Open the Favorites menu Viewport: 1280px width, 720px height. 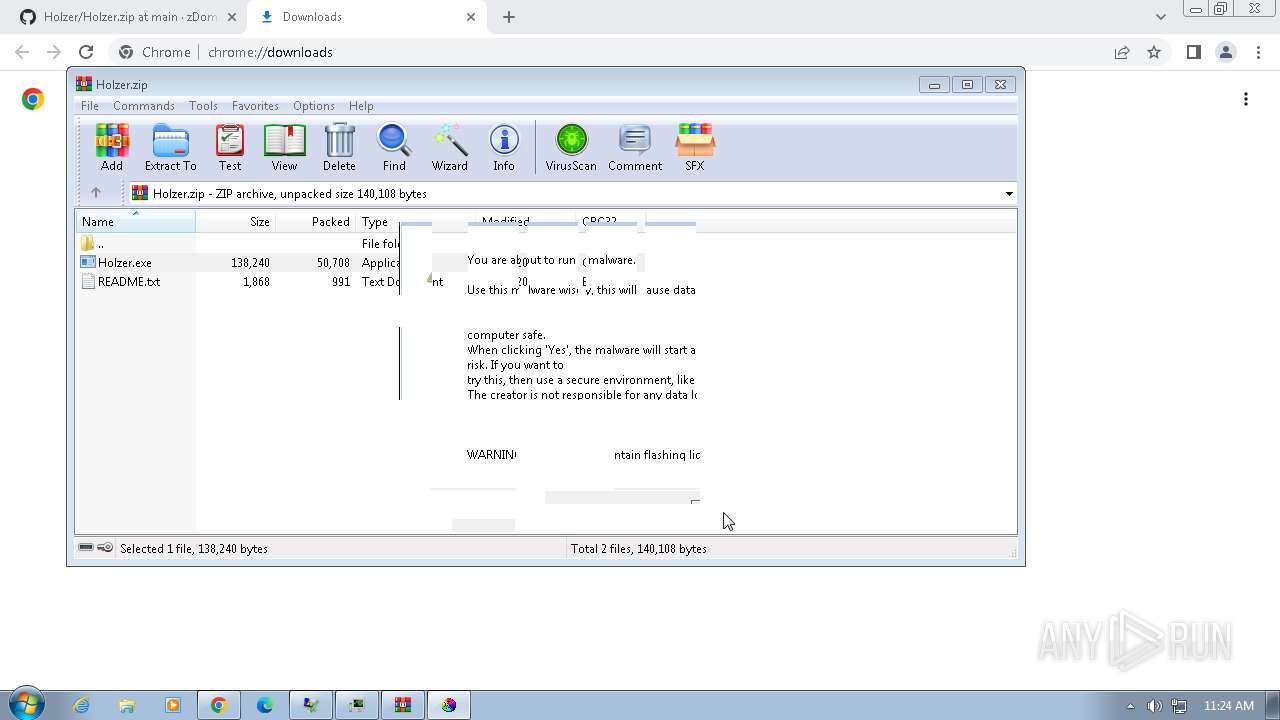click(x=255, y=106)
